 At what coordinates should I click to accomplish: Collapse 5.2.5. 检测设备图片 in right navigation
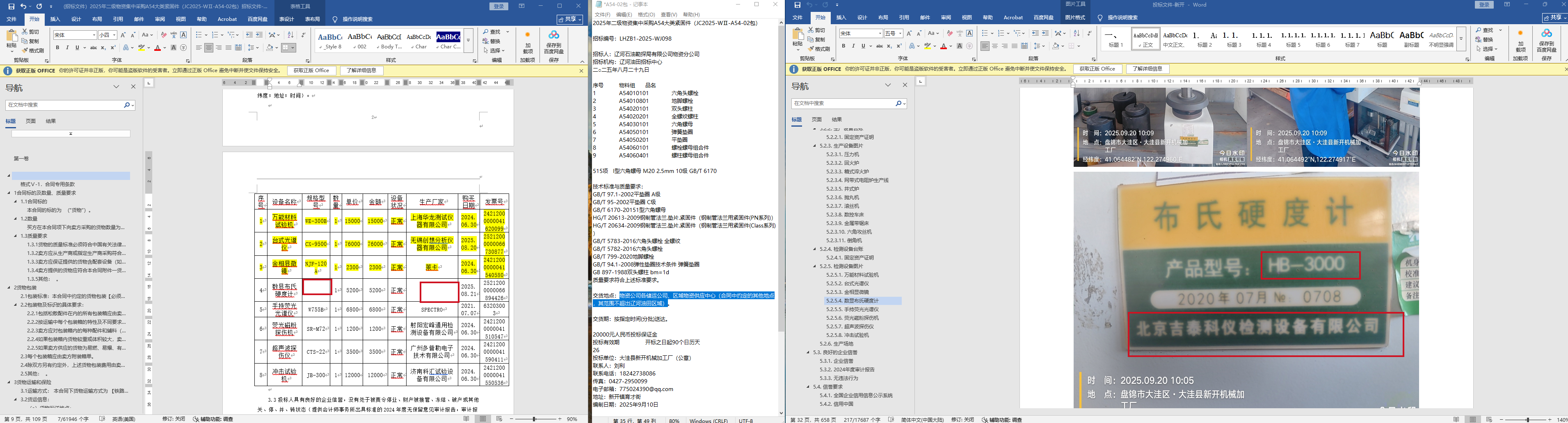[x=815, y=266]
